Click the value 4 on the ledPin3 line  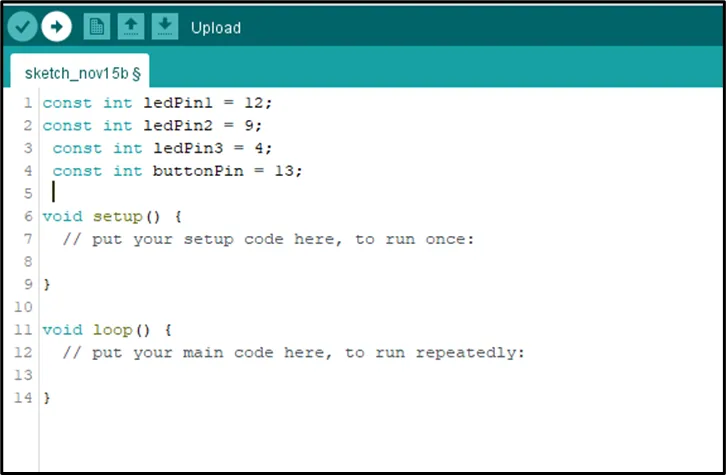tap(259, 148)
